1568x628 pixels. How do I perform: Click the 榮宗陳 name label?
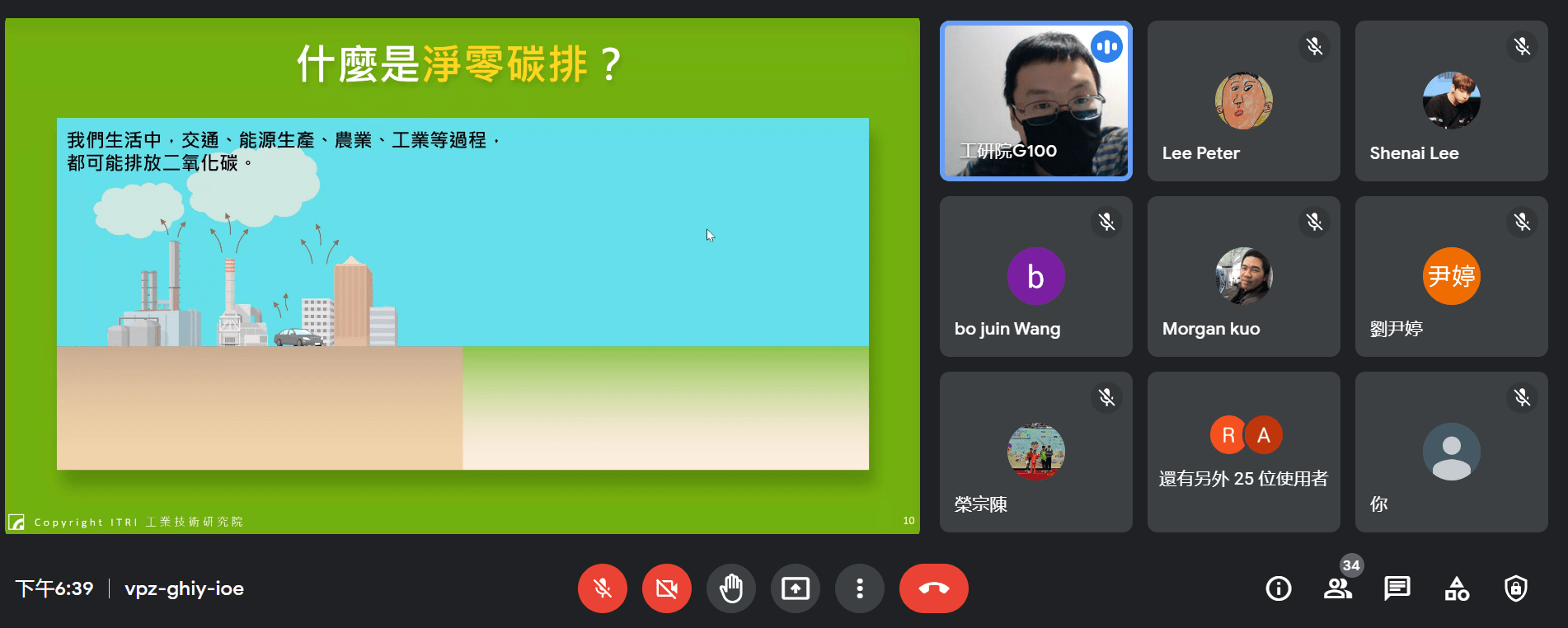tap(981, 504)
